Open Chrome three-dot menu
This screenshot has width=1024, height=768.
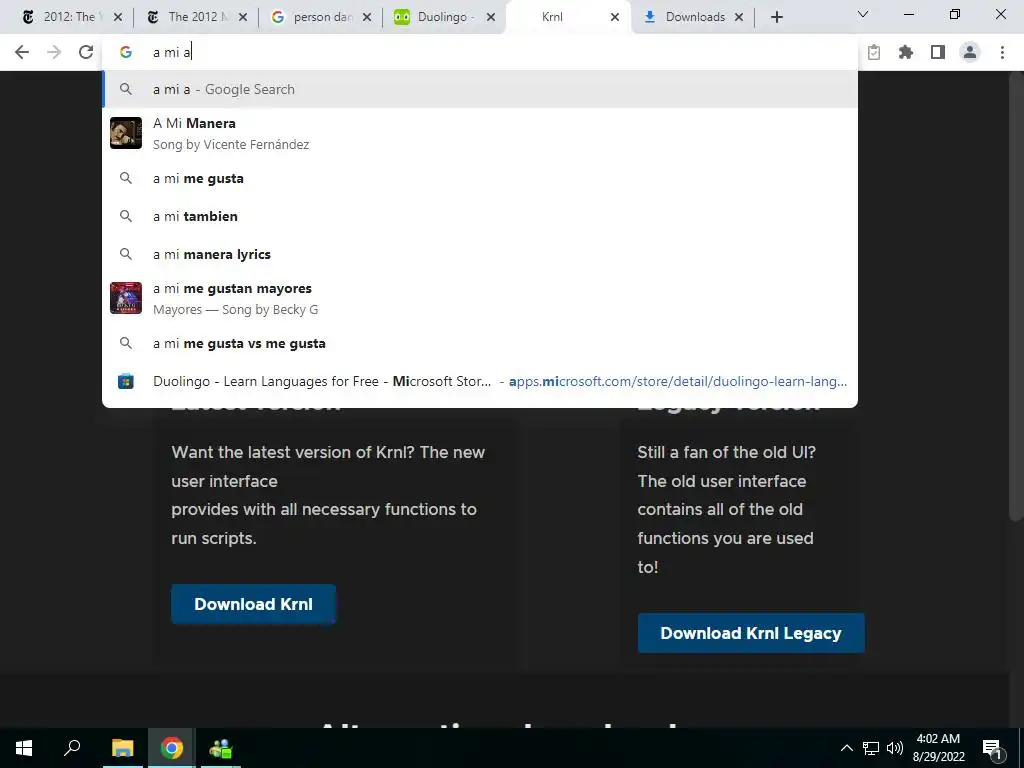pos(1002,52)
